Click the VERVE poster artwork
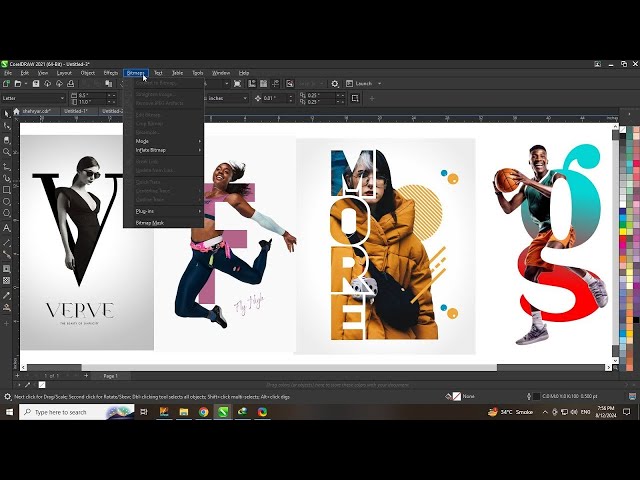The height and width of the screenshot is (480, 640). 87,242
